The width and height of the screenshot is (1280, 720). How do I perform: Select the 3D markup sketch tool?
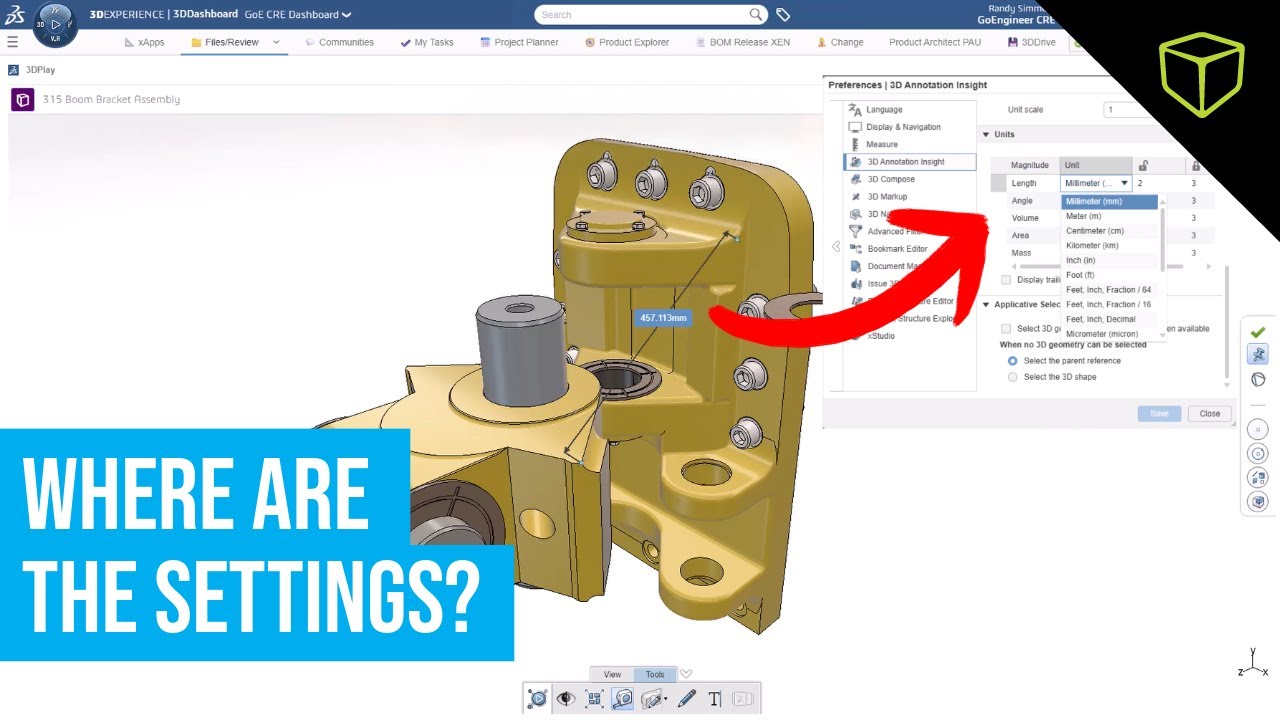coord(651,699)
